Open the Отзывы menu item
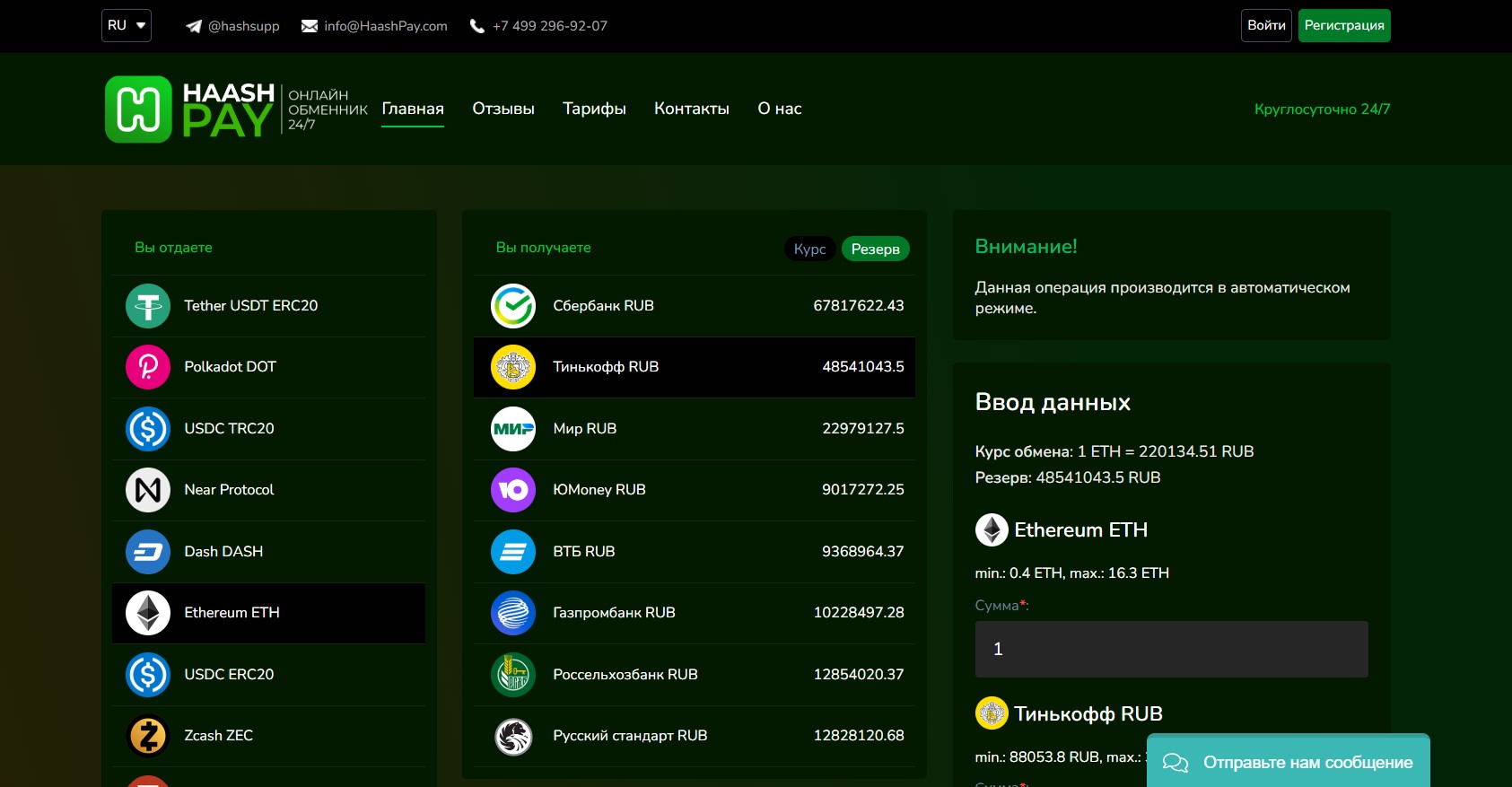Viewport: 1512px width, 787px height. point(503,109)
